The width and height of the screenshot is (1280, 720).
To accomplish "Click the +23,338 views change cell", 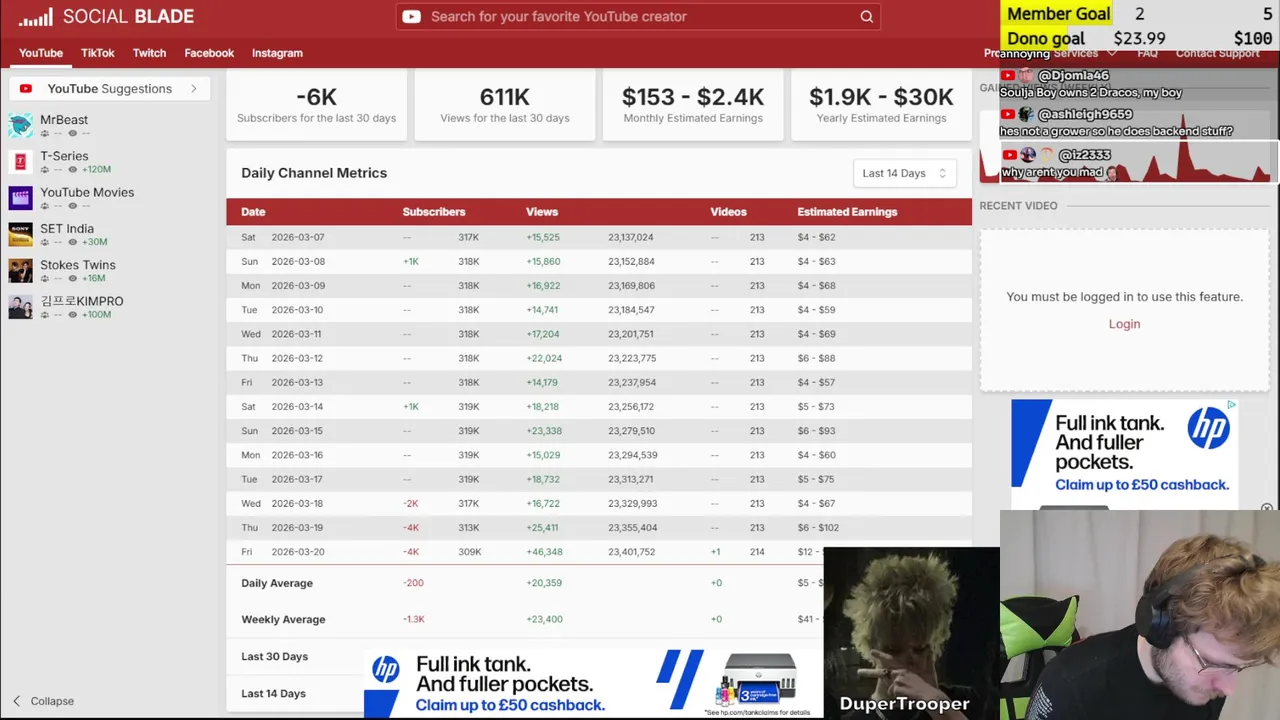I will point(544,431).
